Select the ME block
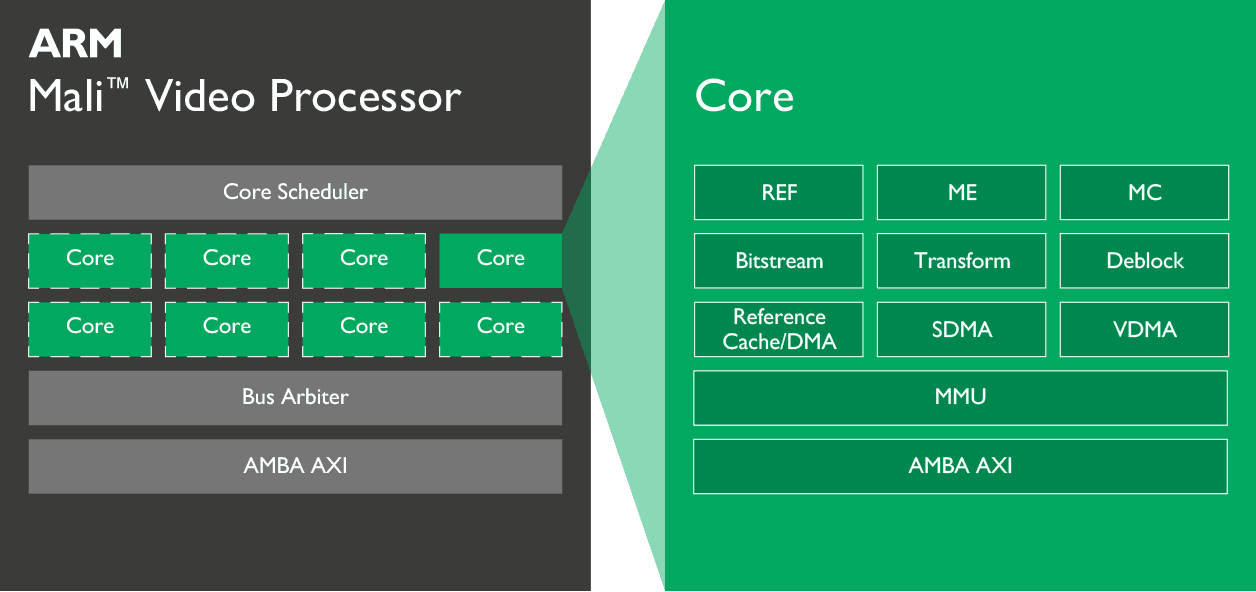 962,193
